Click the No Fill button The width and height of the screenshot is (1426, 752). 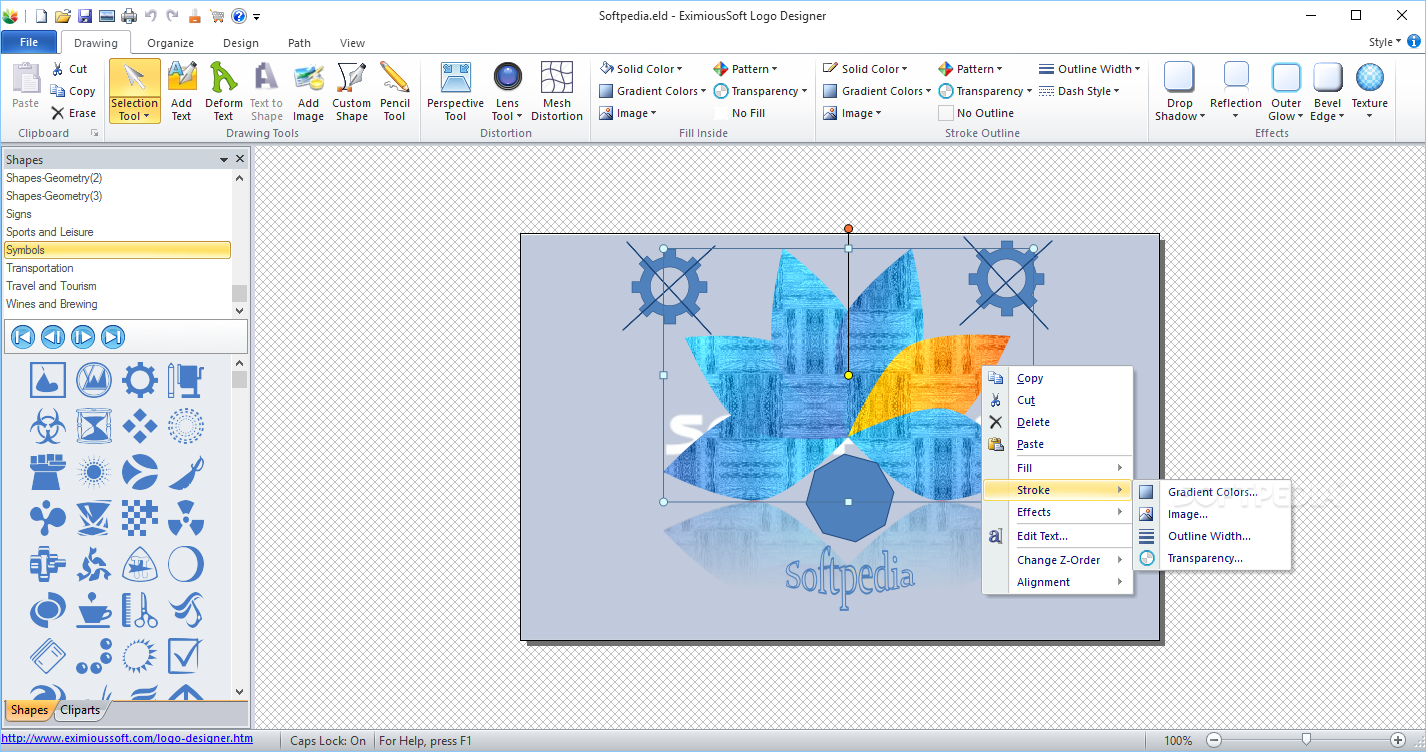(739, 113)
